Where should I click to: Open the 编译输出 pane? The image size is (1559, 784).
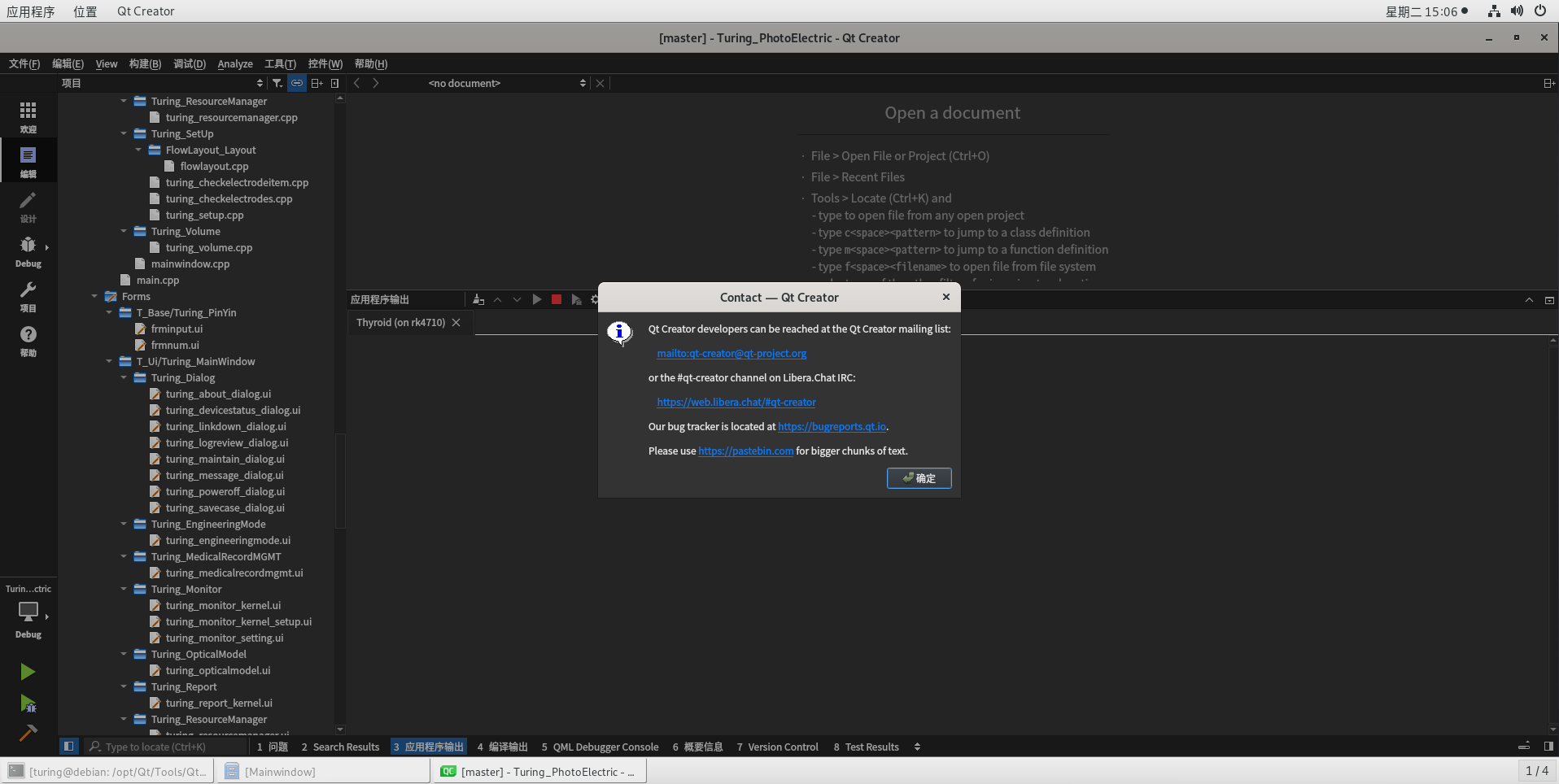pyautogui.click(x=502, y=747)
